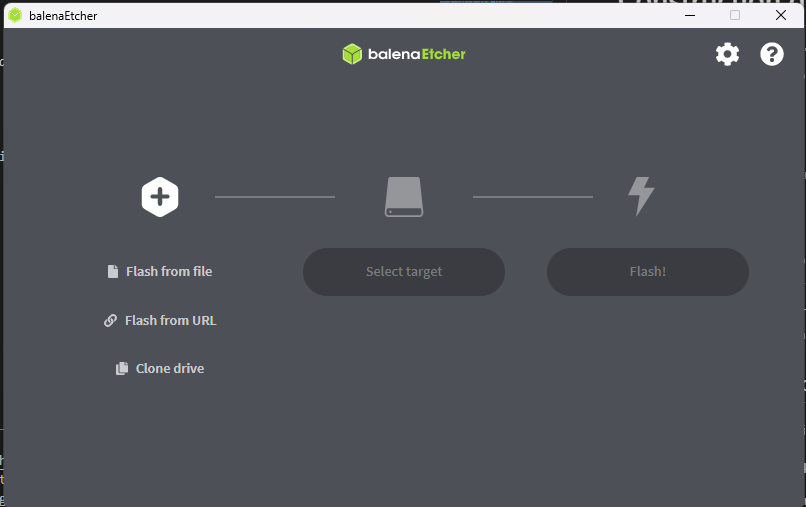Choose the Flash from file text
The width and height of the screenshot is (806, 507).
[169, 271]
